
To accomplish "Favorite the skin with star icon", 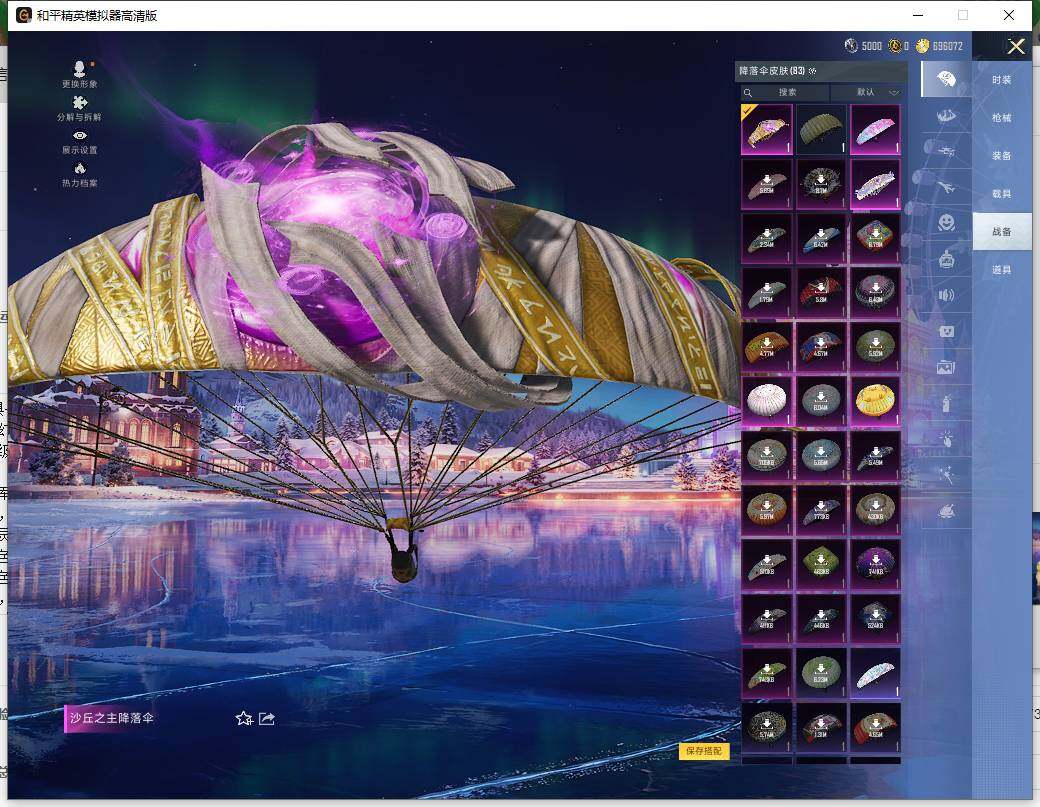I will point(244,718).
